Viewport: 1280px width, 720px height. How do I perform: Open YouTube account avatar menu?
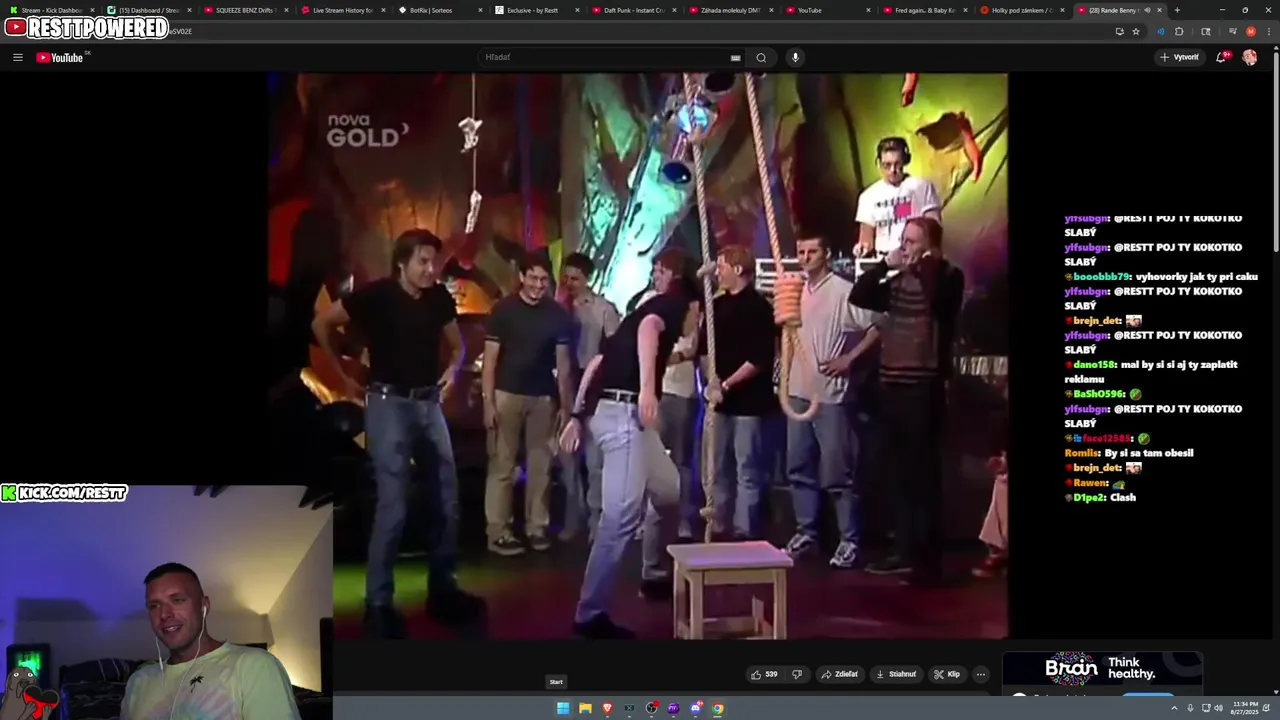[x=1249, y=57]
